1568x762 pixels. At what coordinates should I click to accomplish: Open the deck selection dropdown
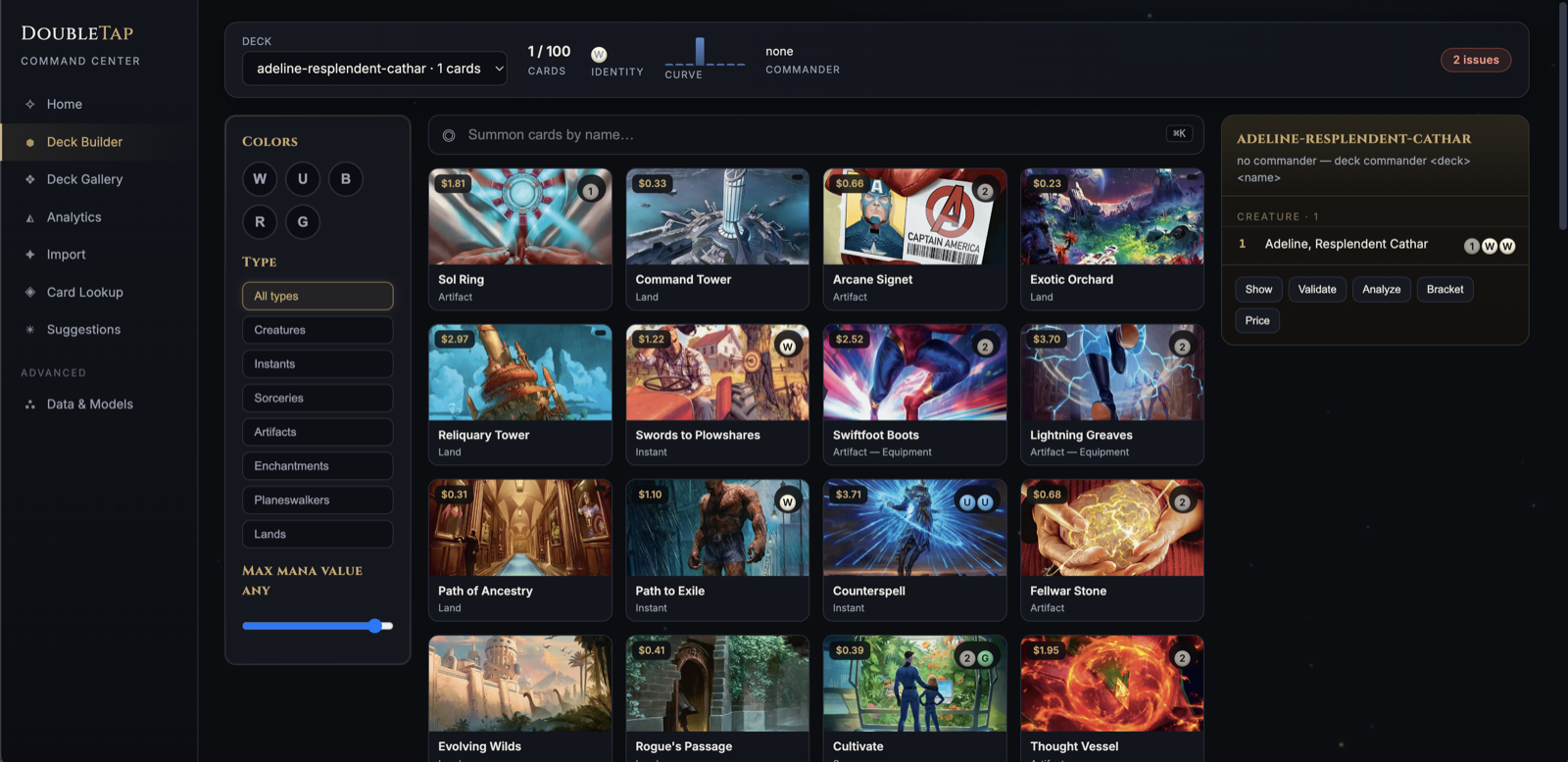(374, 69)
